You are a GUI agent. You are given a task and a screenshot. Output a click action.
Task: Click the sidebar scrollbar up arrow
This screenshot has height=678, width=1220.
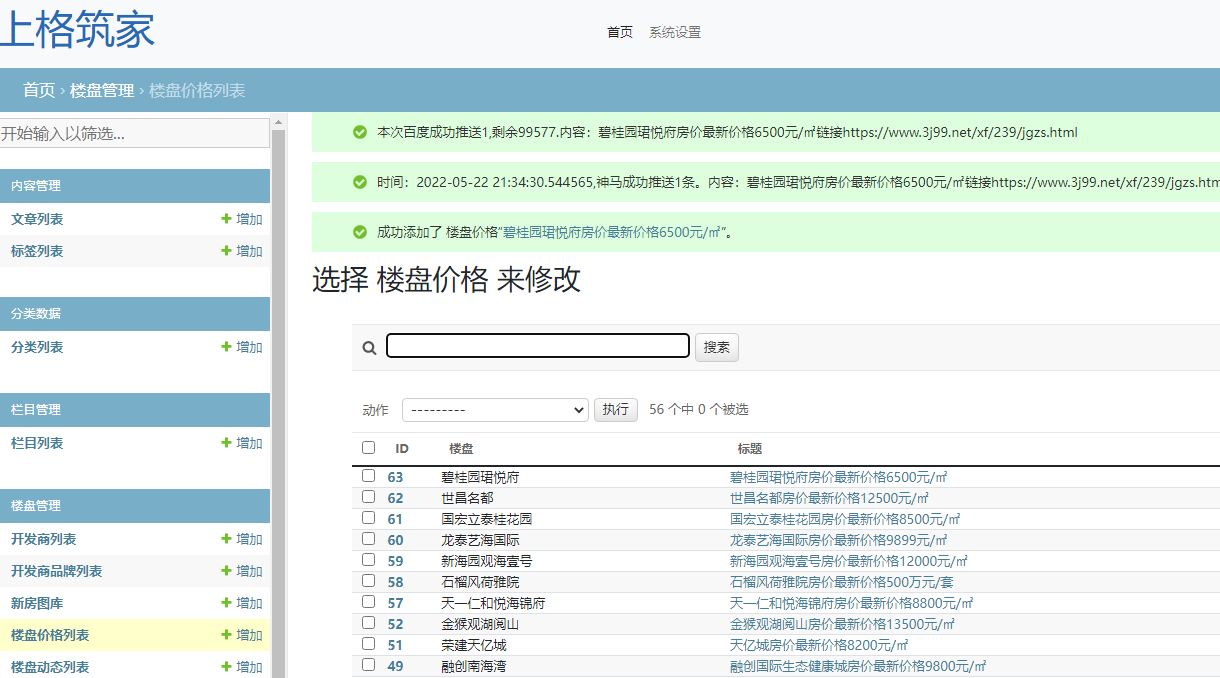tap(279, 122)
